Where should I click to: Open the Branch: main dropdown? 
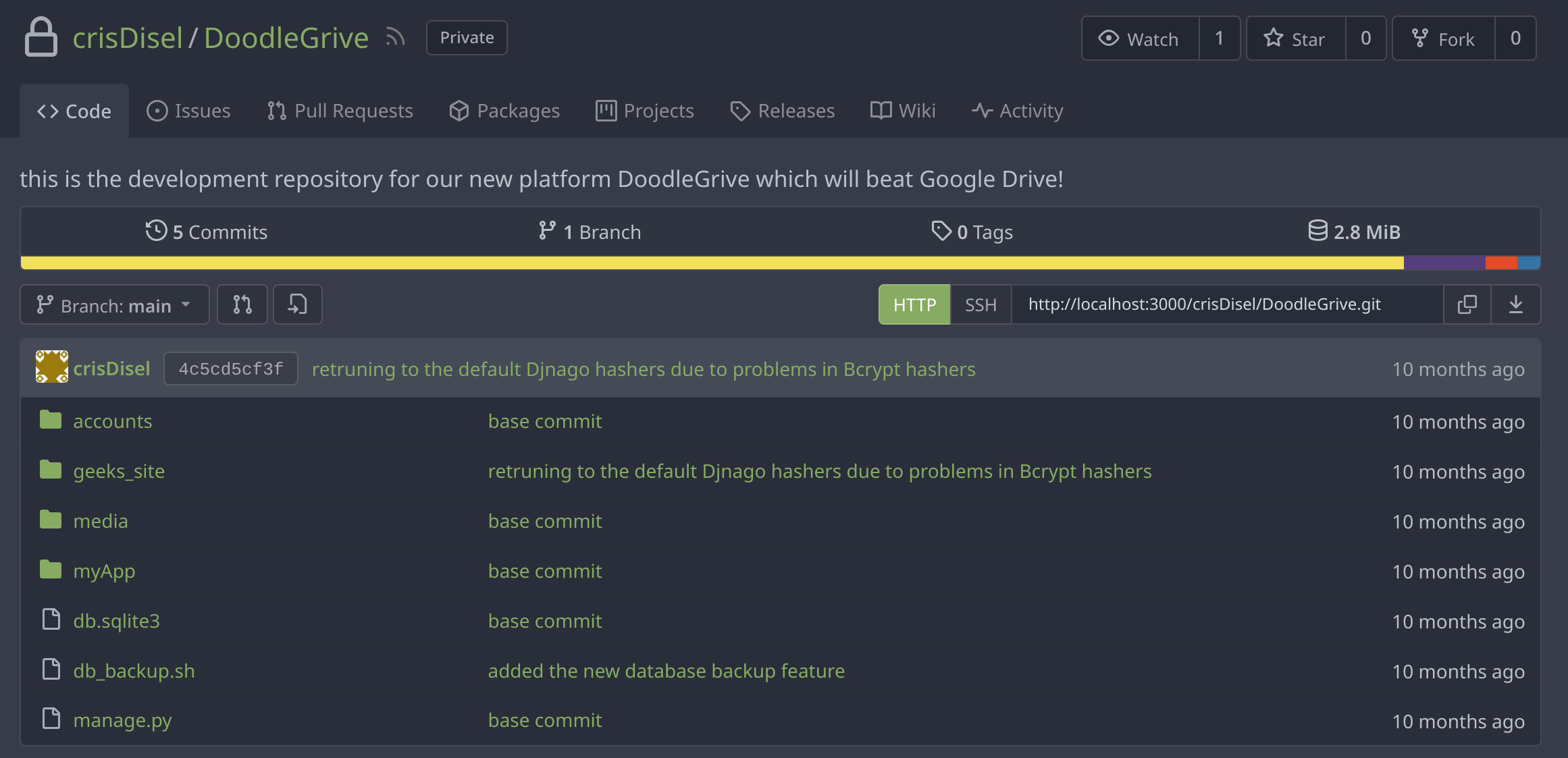115,304
